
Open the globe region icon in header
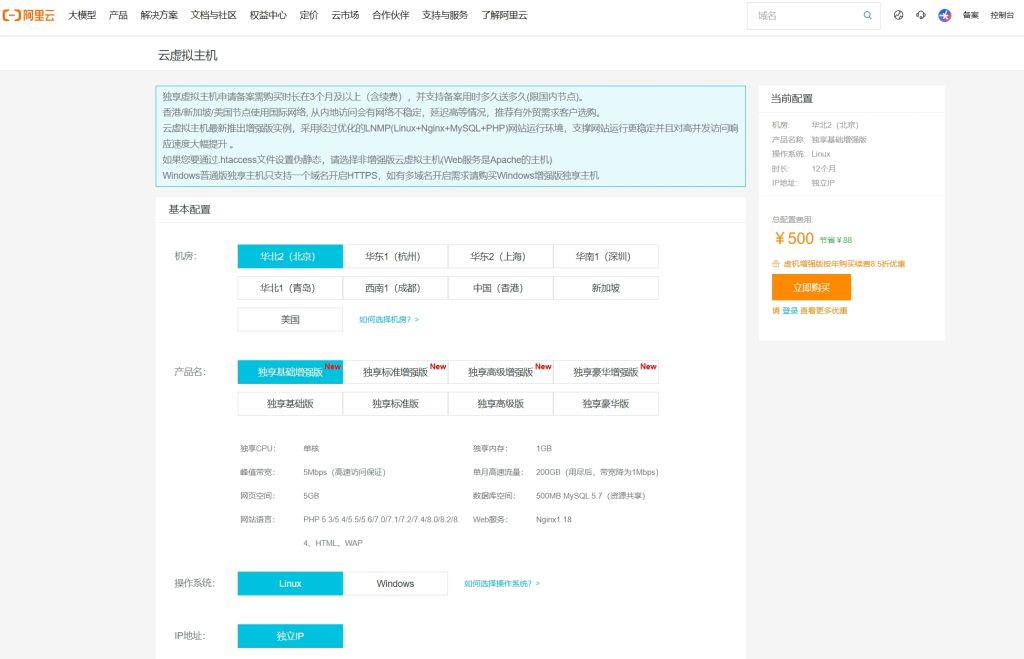click(898, 15)
